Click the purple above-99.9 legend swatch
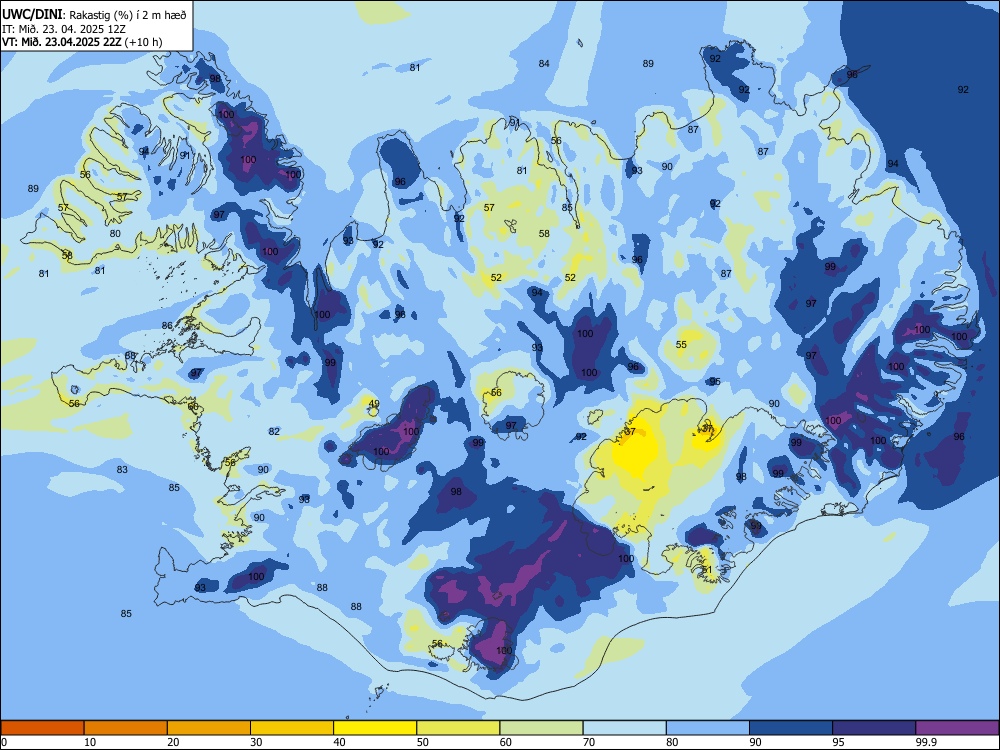1000x750 pixels. click(x=957, y=728)
